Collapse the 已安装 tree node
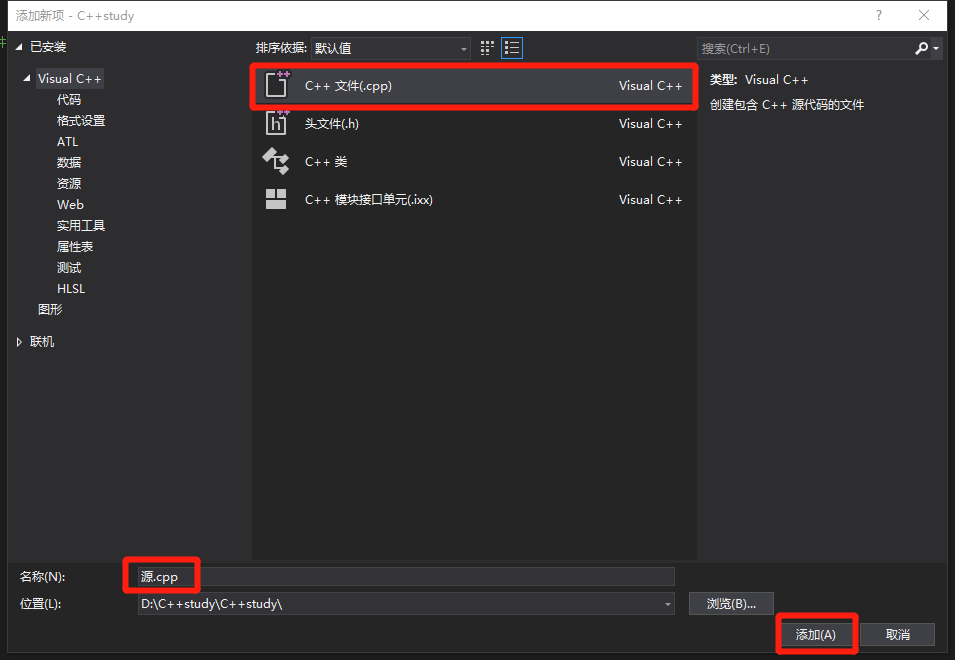The width and height of the screenshot is (955, 660). point(19,47)
